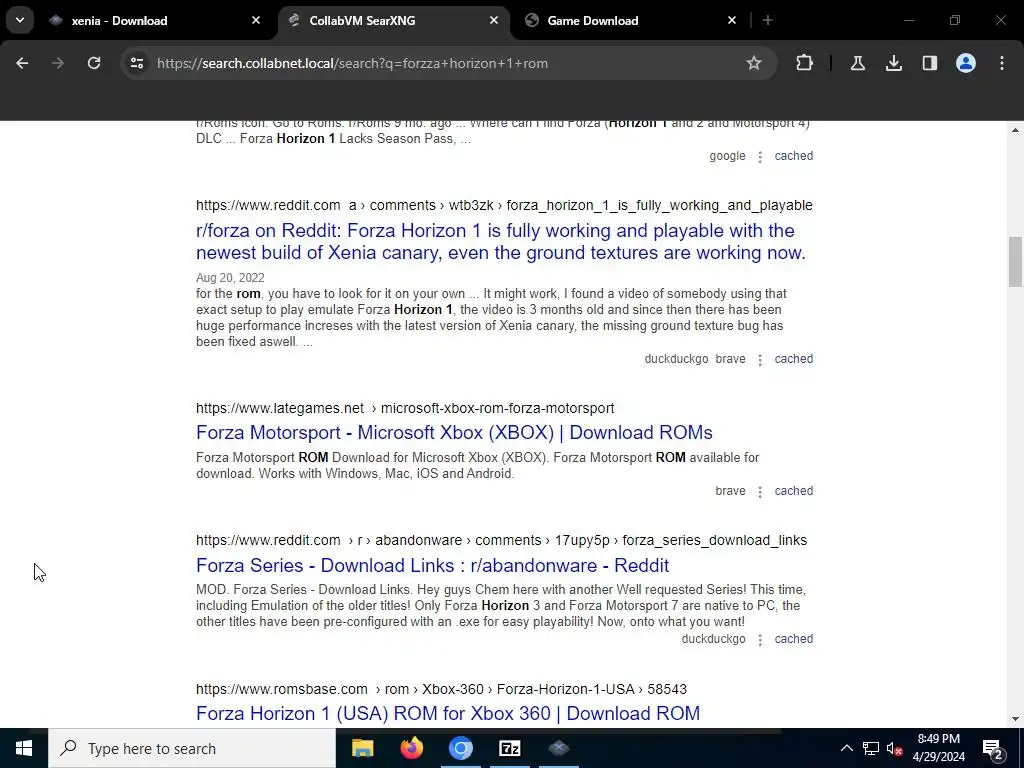Click the 'Aug 20, 2022' date text
The width and height of the screenshot is (1024, 768).
230,278
